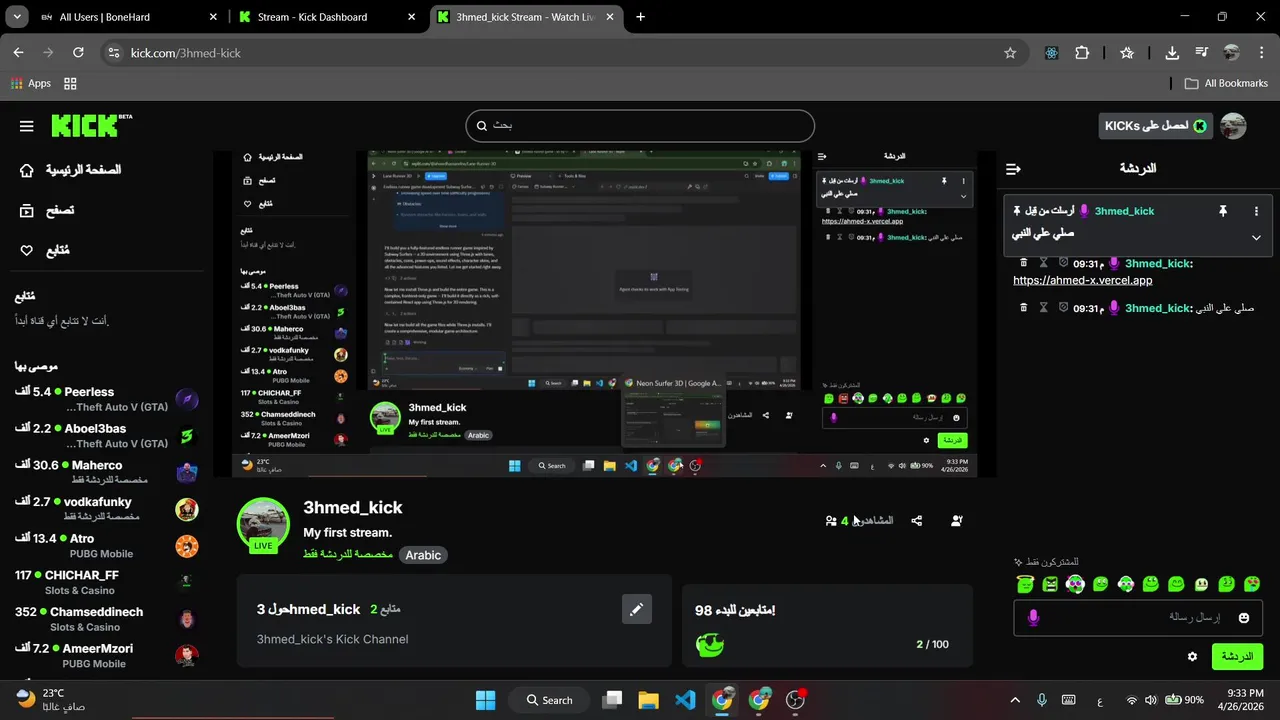Open AmeerMzori recommended channel
1280x720 pixels.
pyautogui.click(x=107, y=656)
